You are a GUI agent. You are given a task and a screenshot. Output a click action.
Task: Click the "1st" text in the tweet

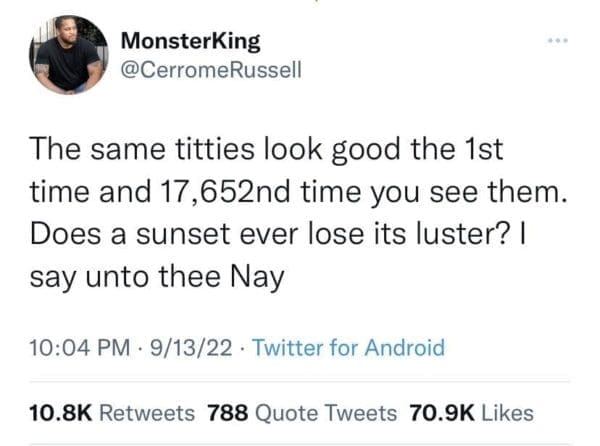(481, 150)
